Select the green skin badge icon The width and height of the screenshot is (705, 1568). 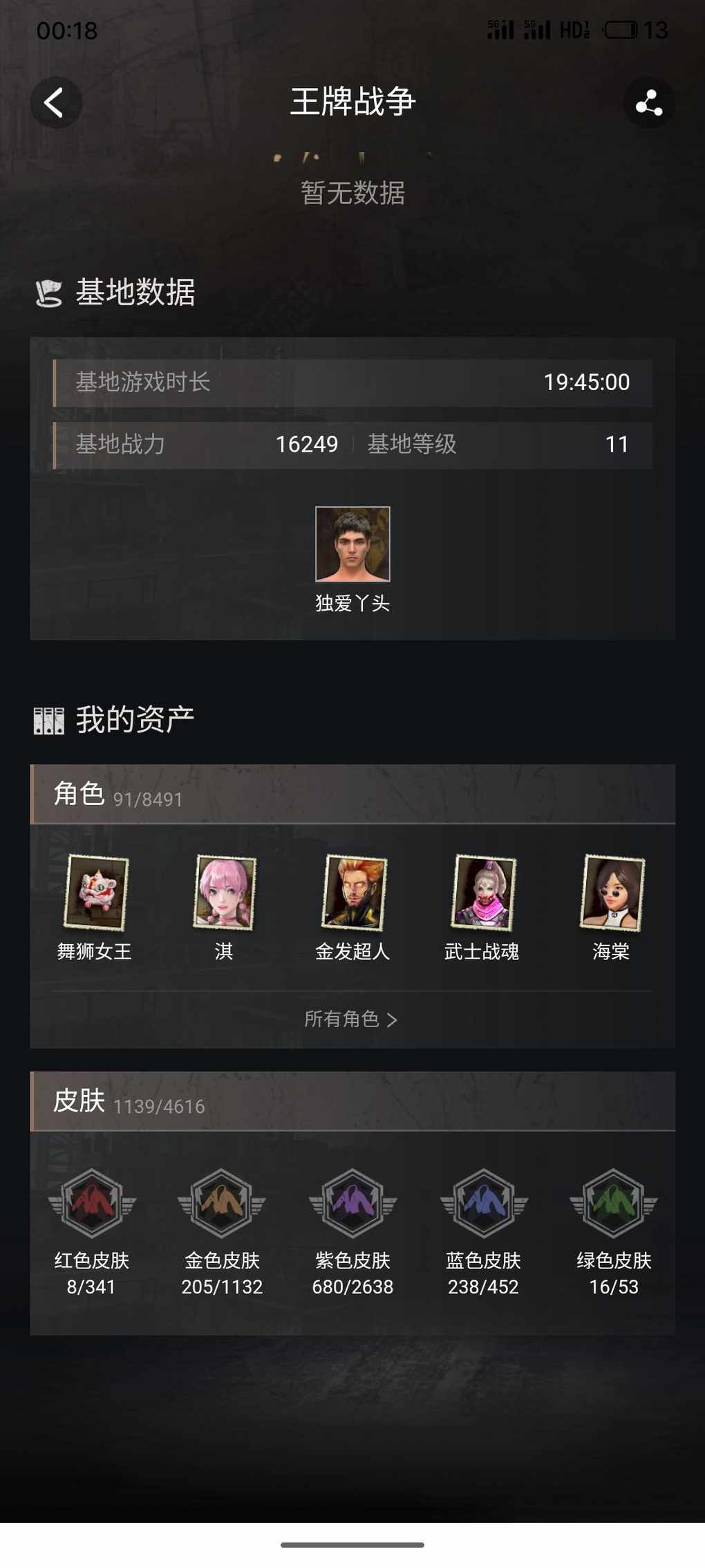[x=614, y=1203]
